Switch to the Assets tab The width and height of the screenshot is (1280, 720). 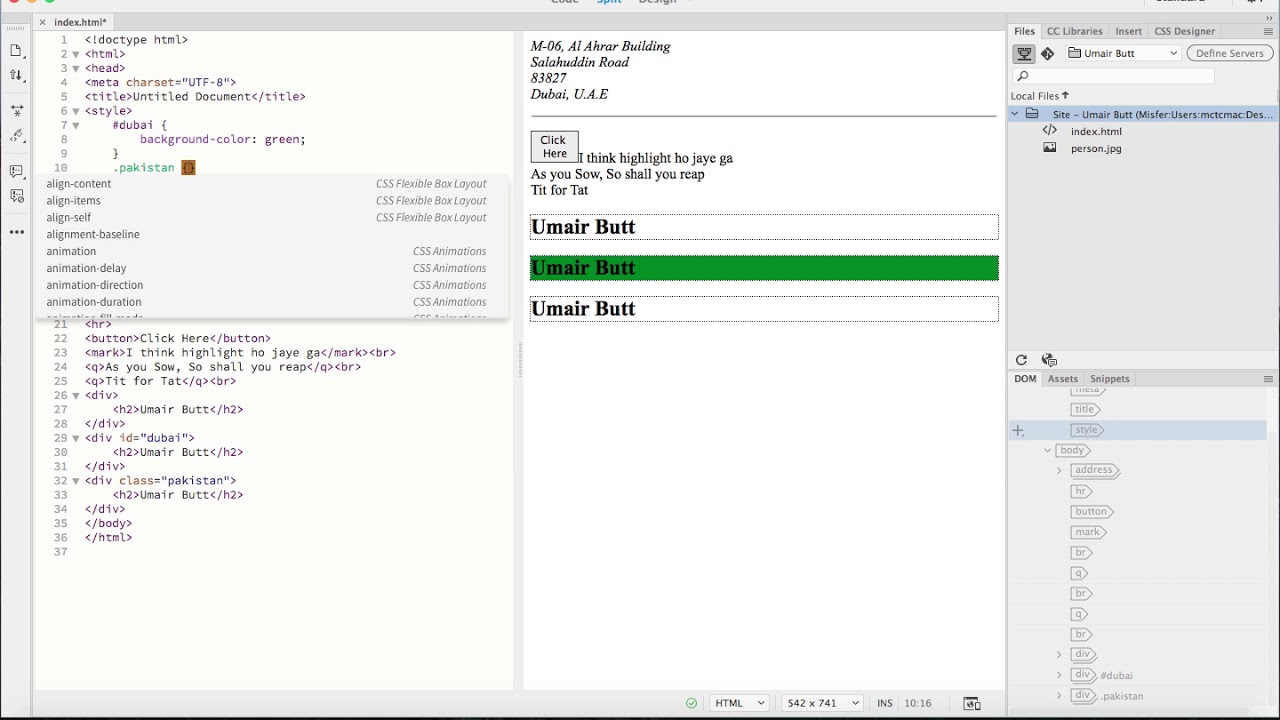click(1062, 379)
